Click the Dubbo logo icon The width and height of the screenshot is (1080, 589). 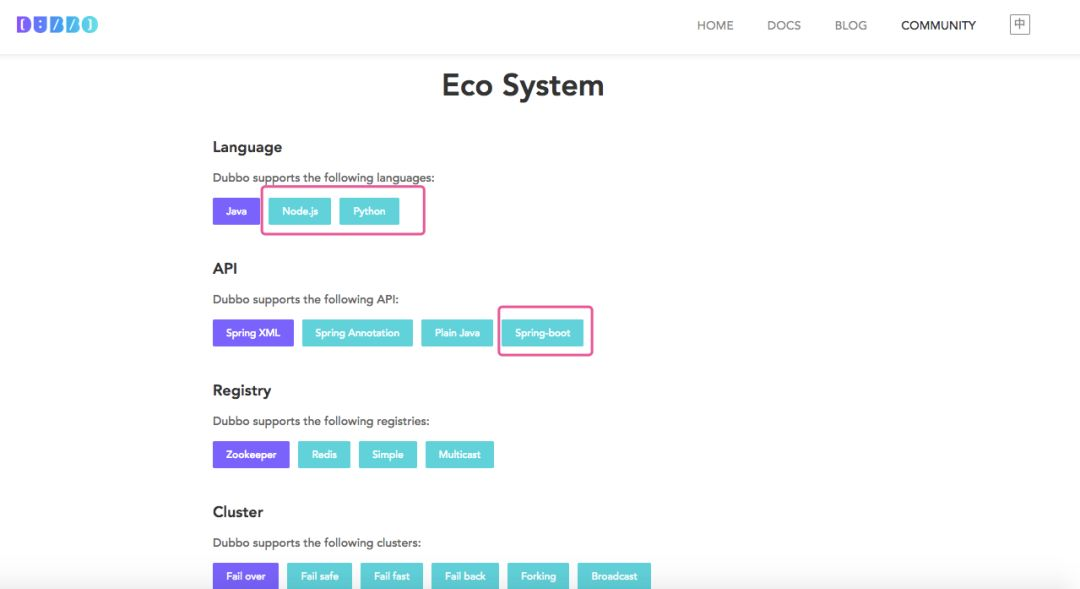(57, 25)
